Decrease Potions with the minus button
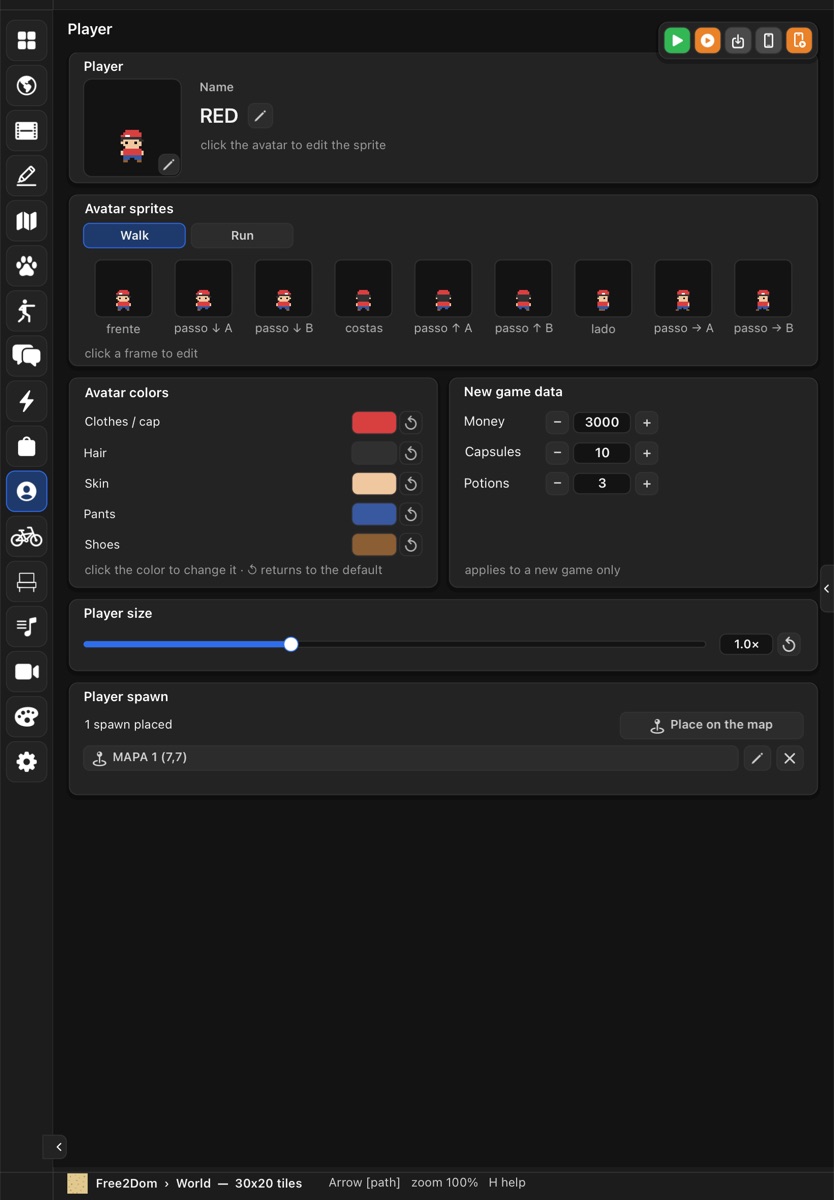The height and width of the screenshot is (1200, 834). tap(558, 483)
